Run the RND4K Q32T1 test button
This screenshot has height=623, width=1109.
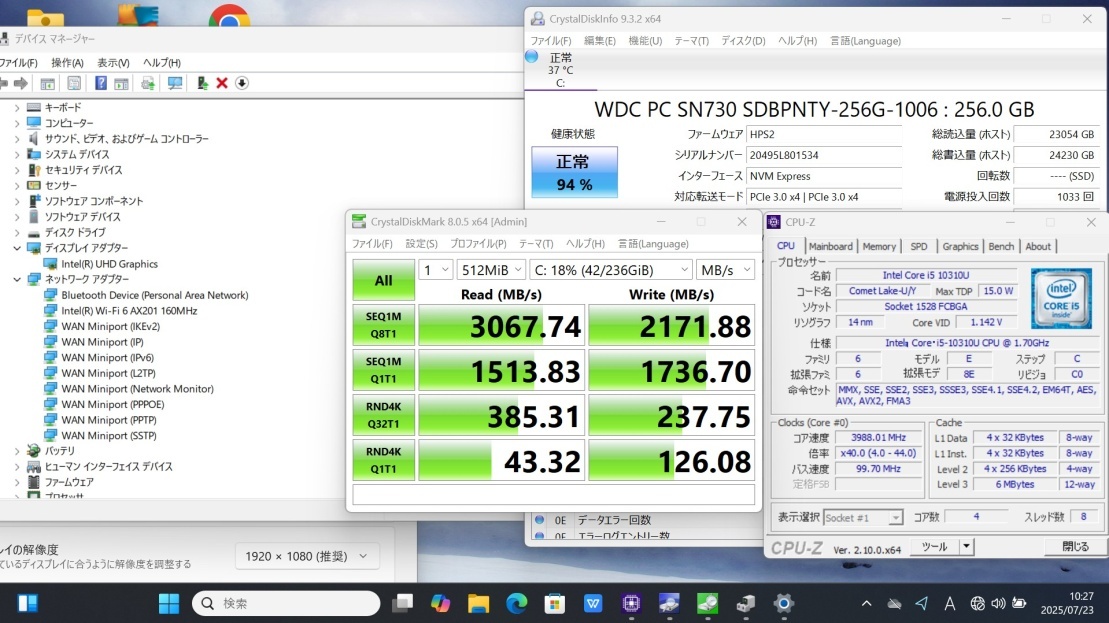383,415
